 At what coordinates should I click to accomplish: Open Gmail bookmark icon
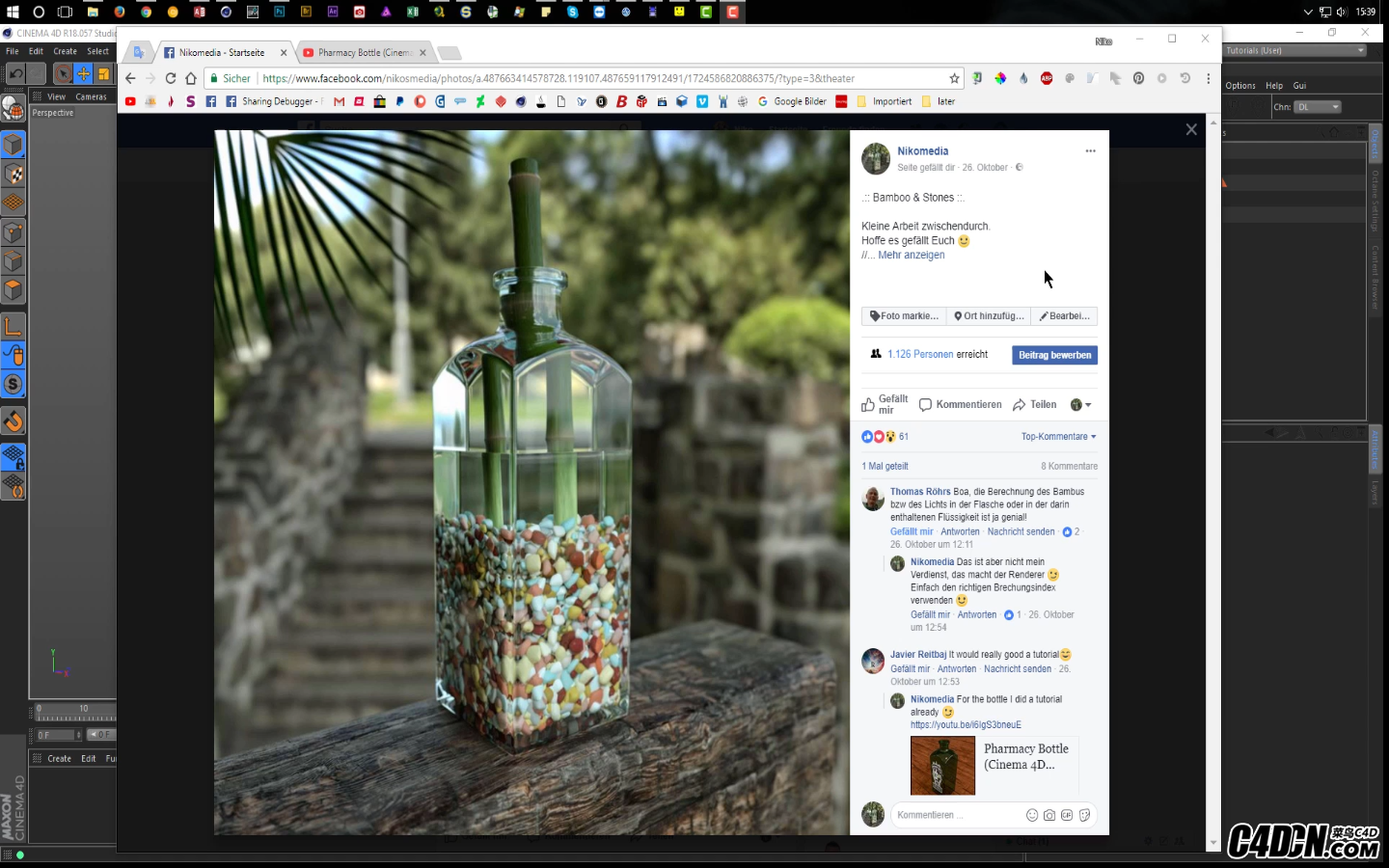pos(339,101)
